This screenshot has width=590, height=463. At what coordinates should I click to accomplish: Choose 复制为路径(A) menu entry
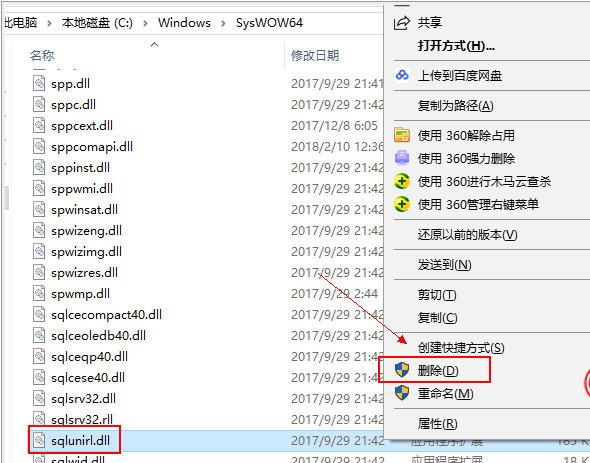(455, 105)
